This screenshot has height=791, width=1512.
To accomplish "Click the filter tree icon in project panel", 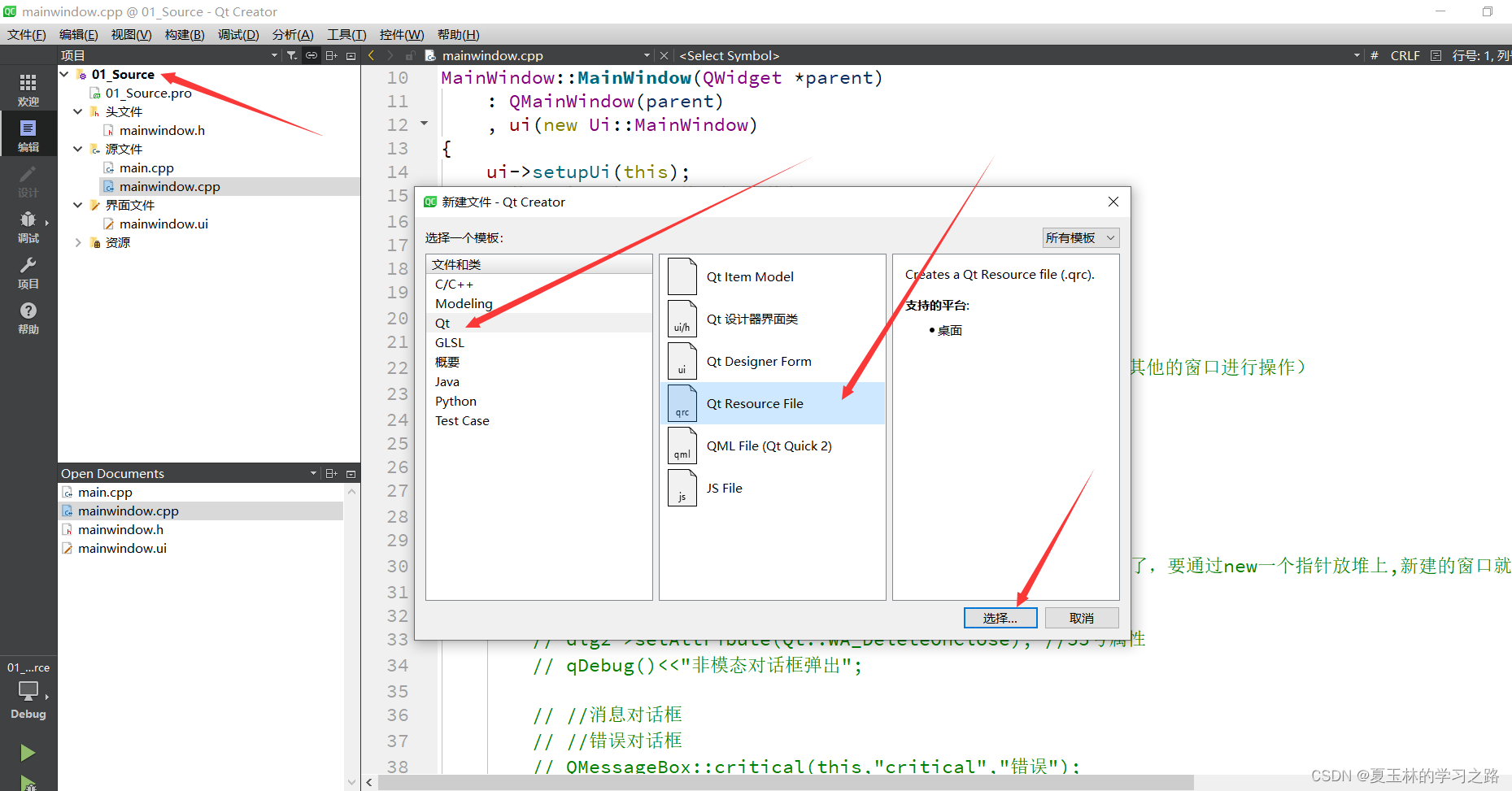I will (292, 55).
